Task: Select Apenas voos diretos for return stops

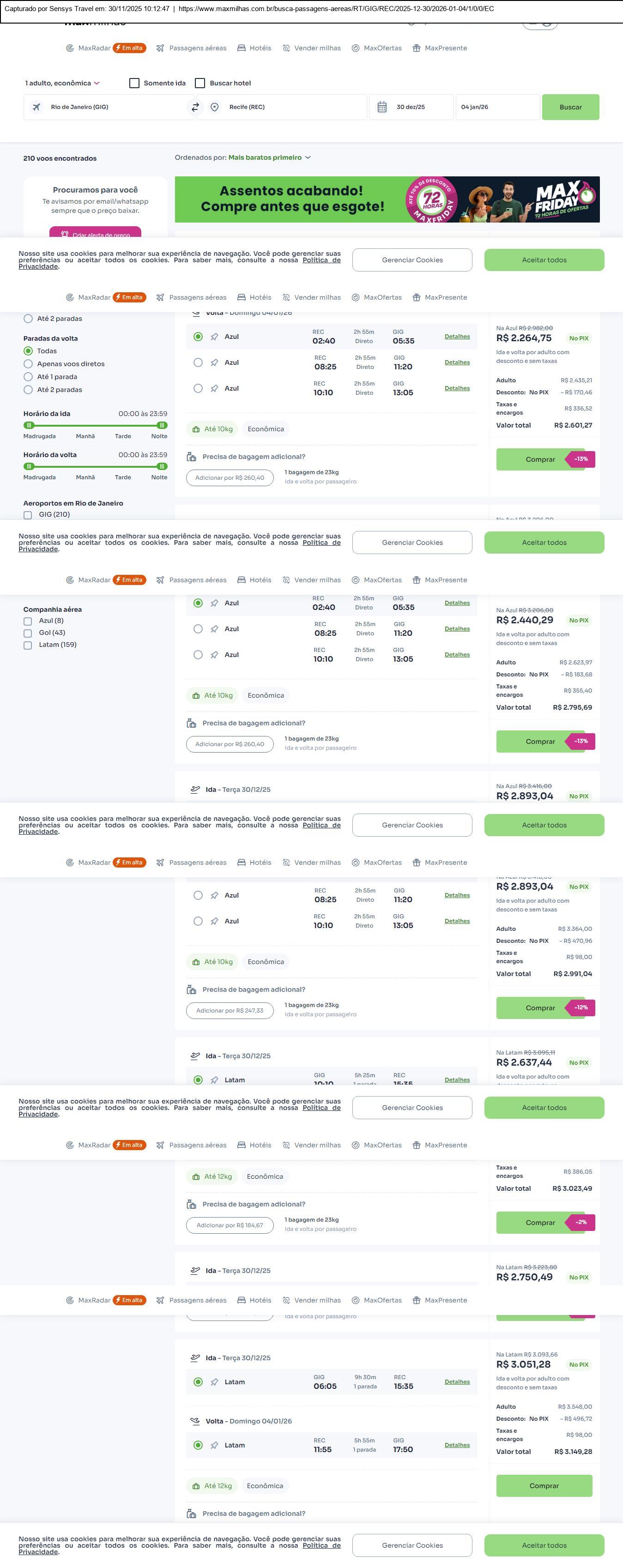Action: click(x=28, y=364)
